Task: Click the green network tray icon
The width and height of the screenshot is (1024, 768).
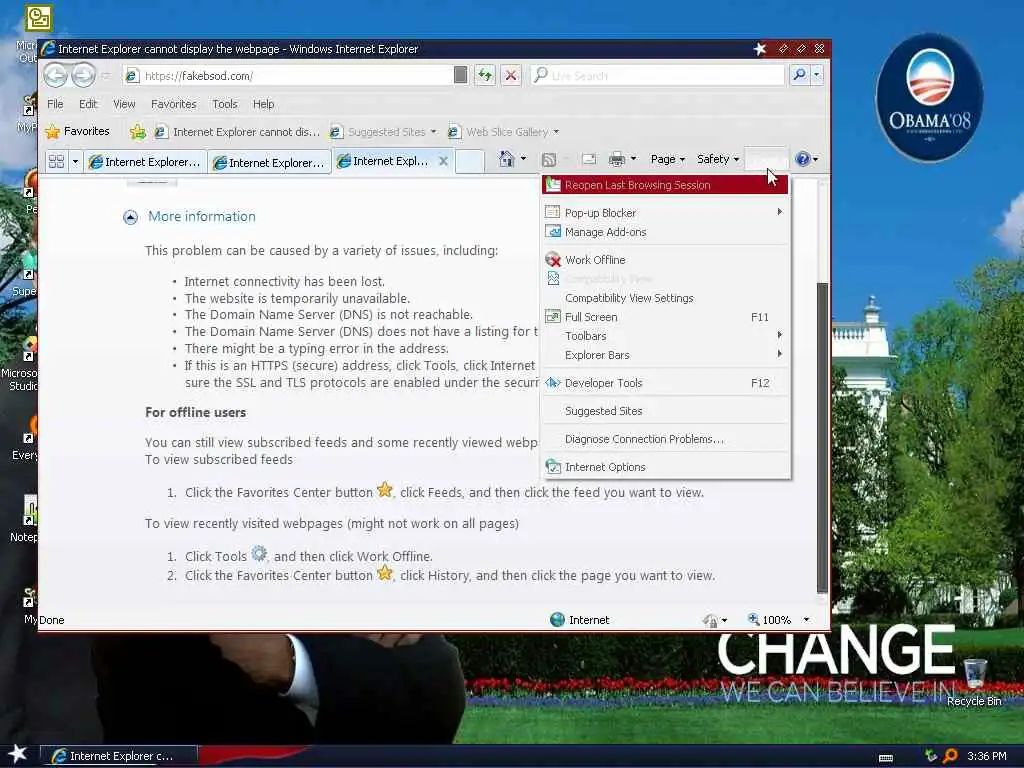Action: pos(931,756)
